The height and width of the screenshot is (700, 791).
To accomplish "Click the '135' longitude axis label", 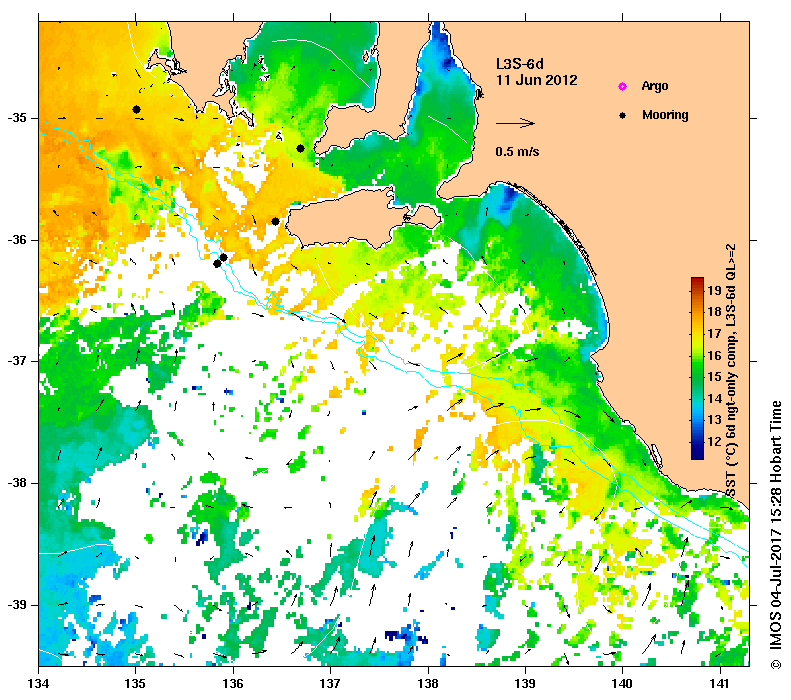I will pyautogui.click(x=136, y=684).
